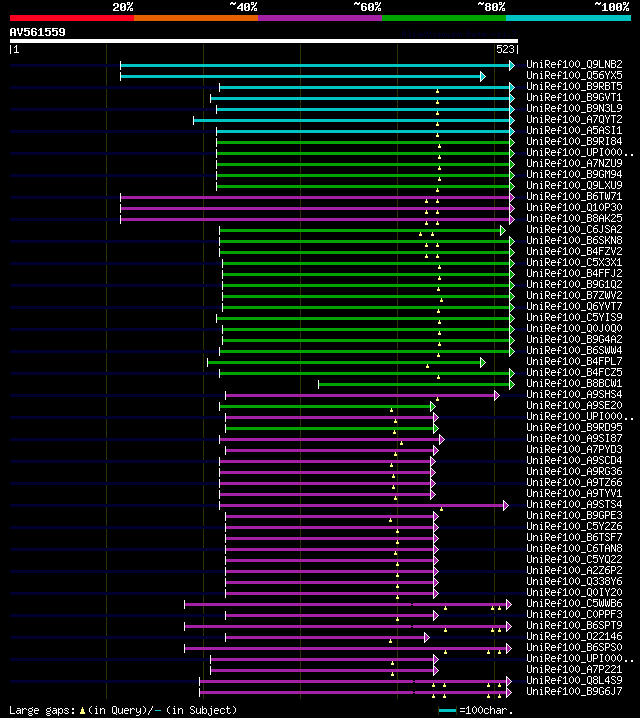Click the cyan alignment bar for Q56YX5

click(303, 76)
